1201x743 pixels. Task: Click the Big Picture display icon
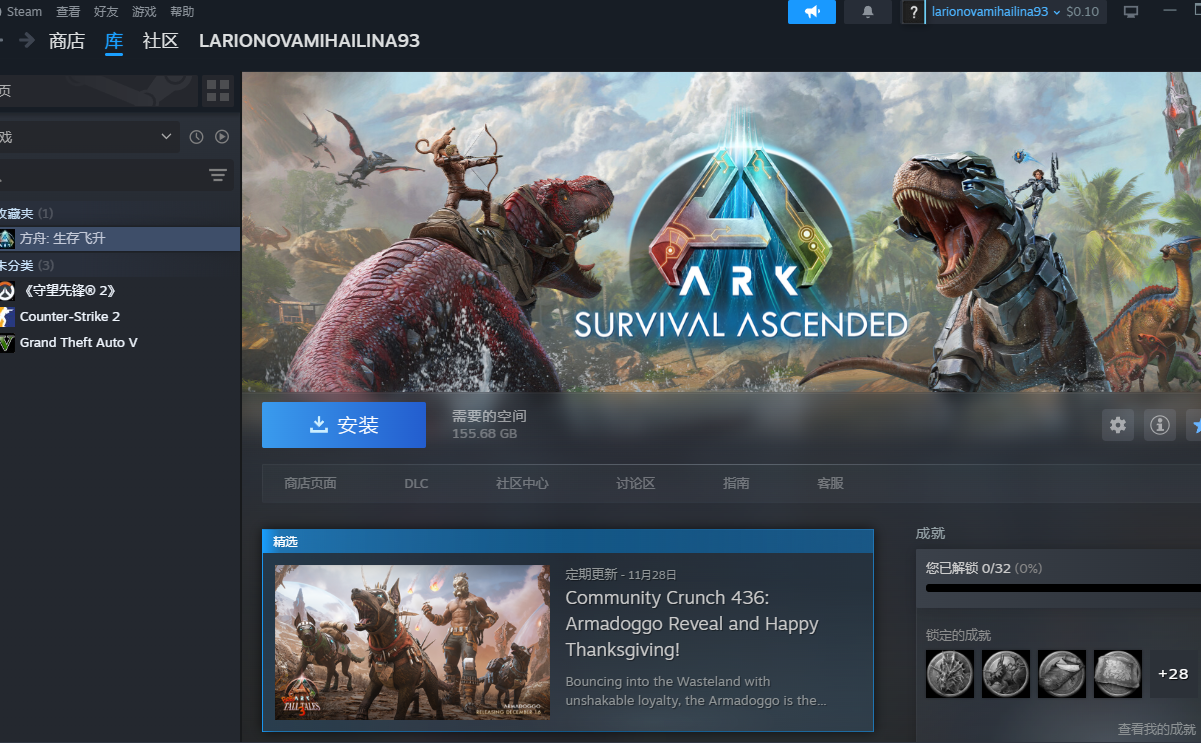(1131, 12)
